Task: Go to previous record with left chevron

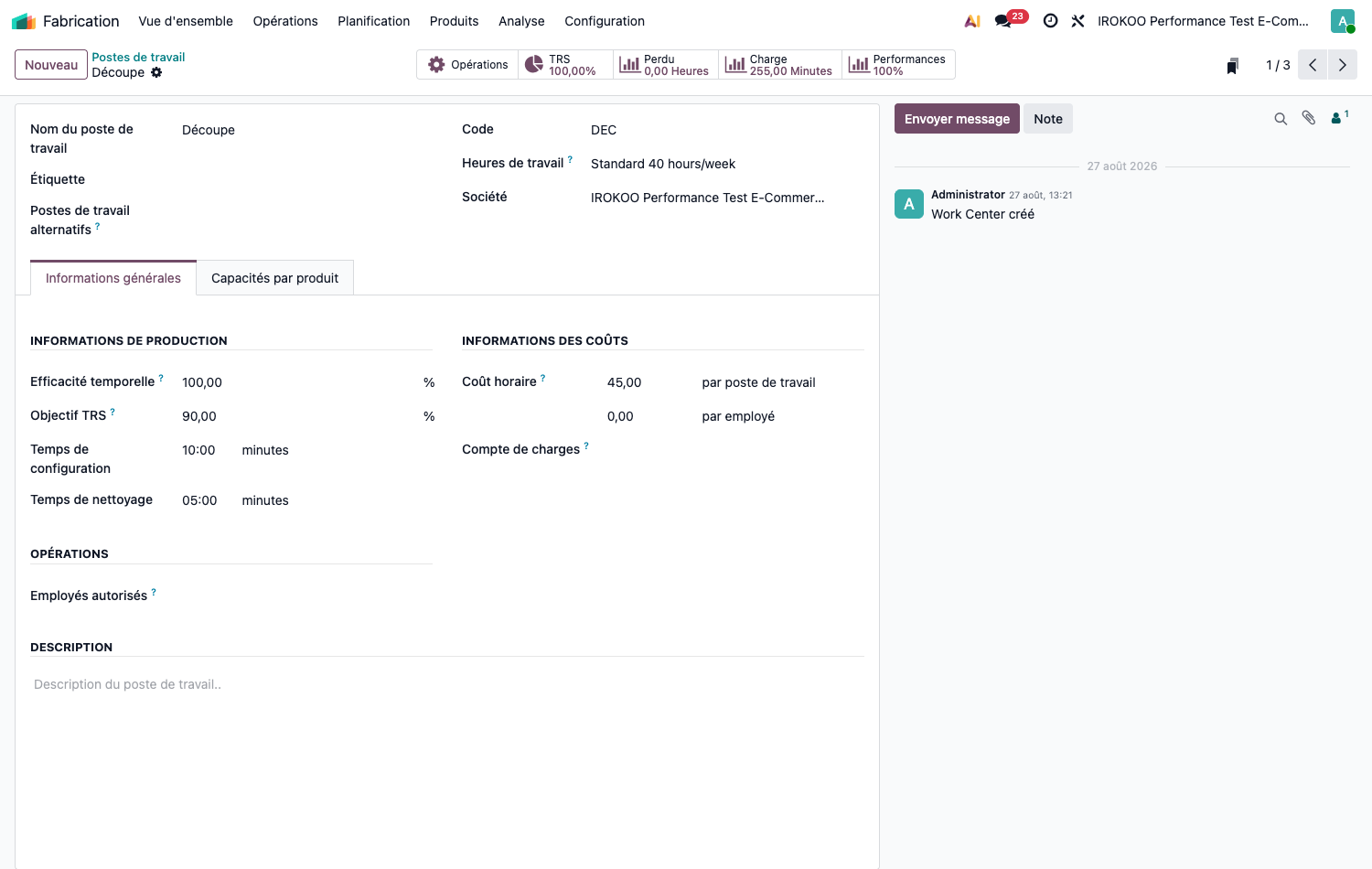Action: point(1313,65)
